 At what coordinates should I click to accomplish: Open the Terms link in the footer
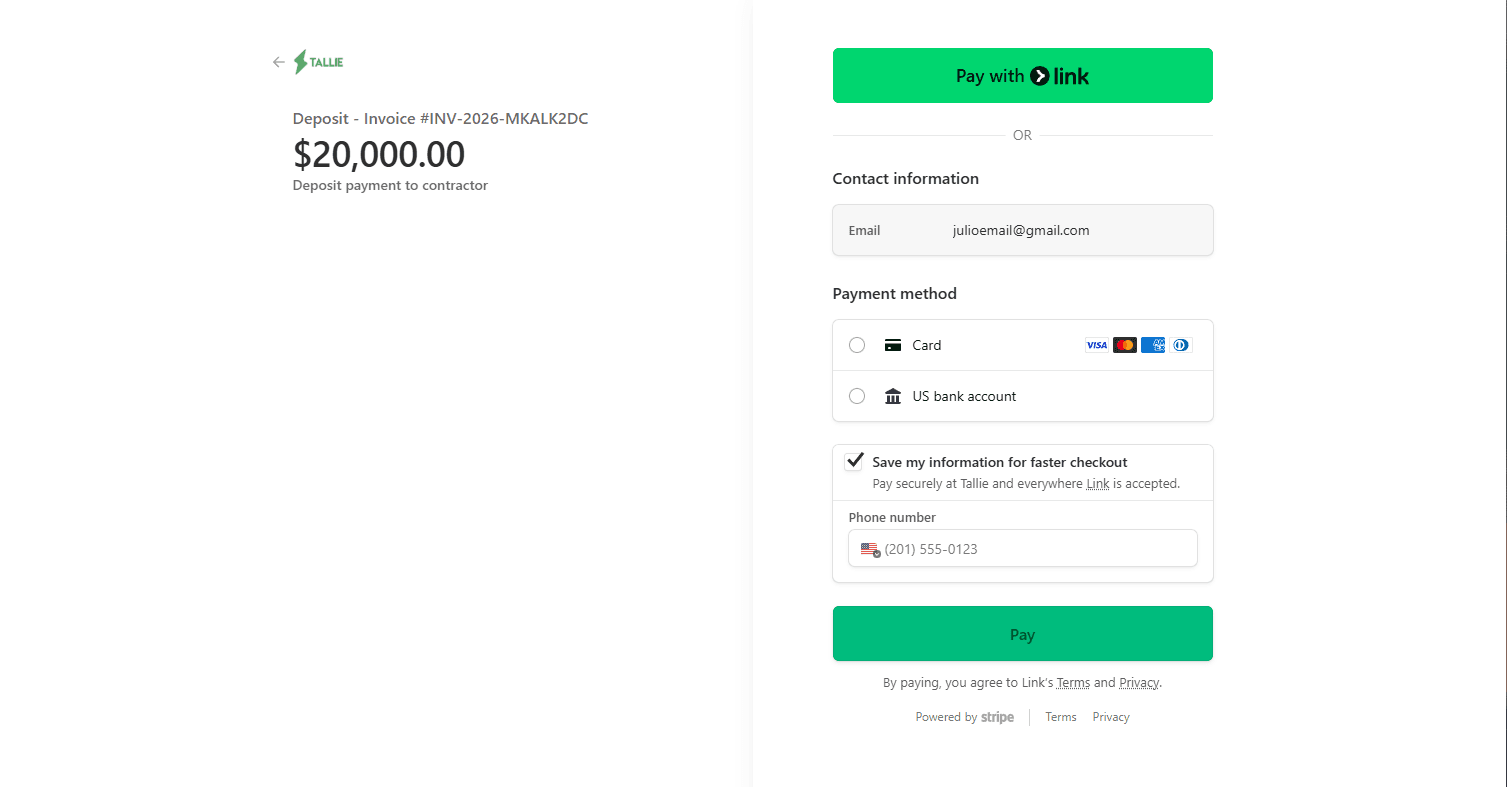[x=1060, y=716]
